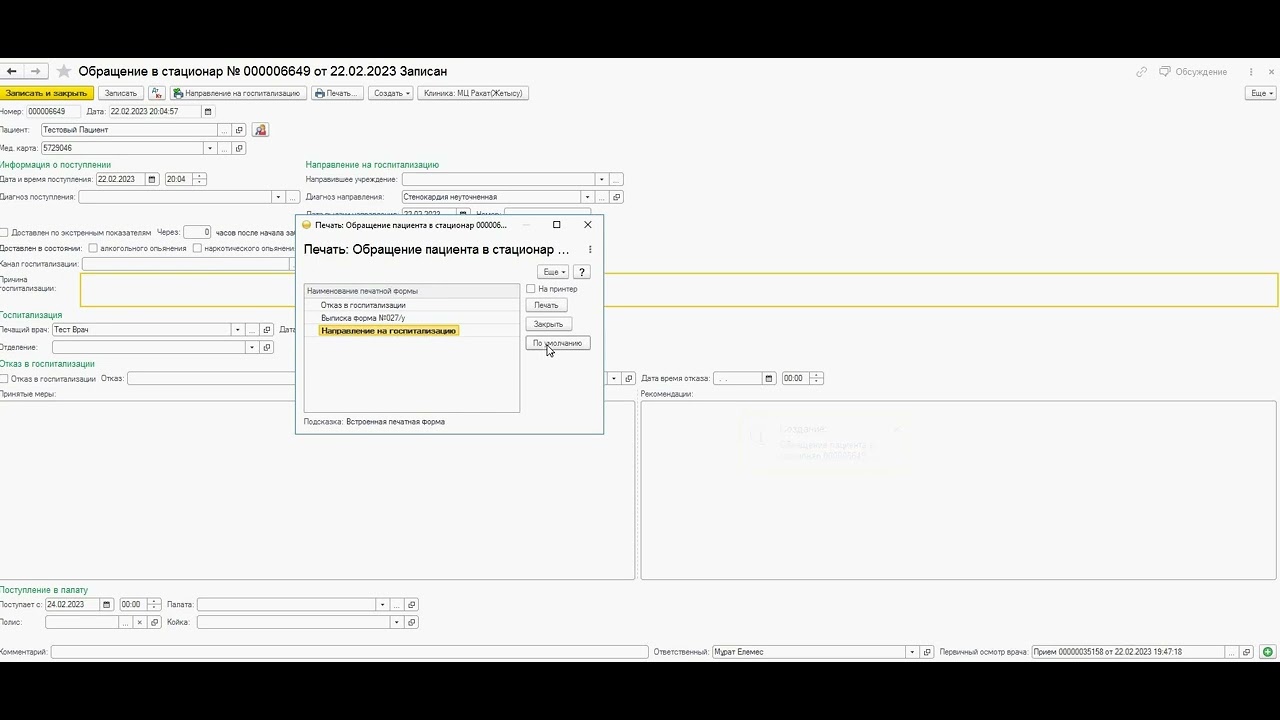
Task: Expand Диагноз поступления dropdown
Action: click(278, 197)
